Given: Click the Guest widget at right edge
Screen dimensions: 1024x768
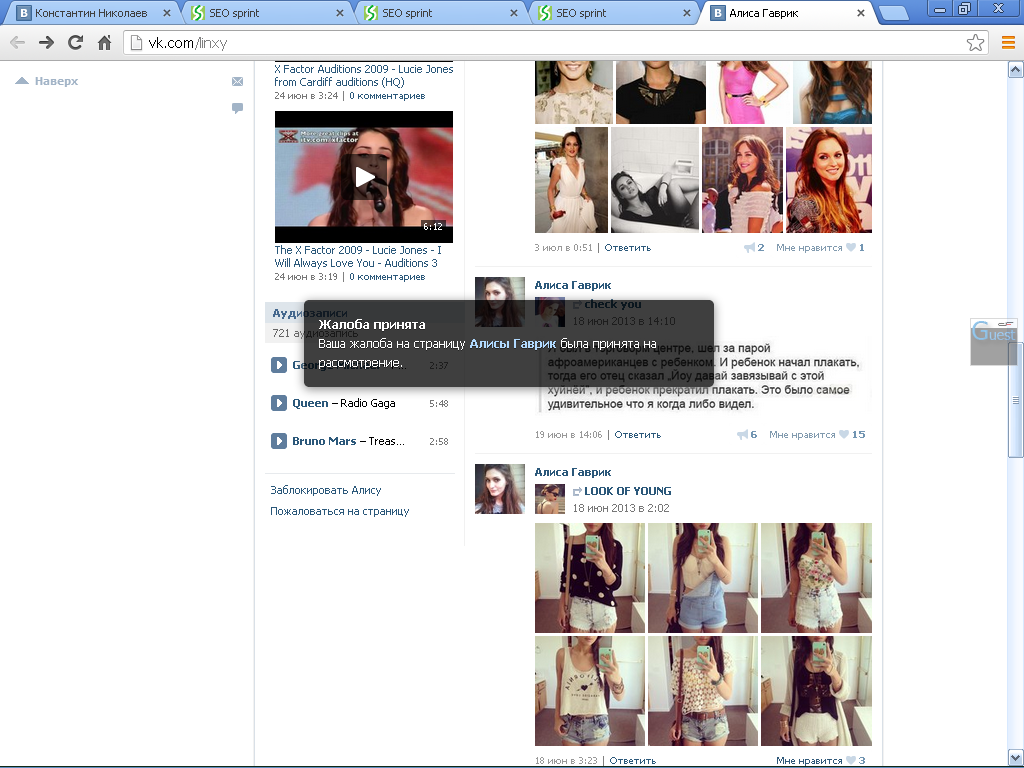Looking at the screenshot, I should [993, 341].
